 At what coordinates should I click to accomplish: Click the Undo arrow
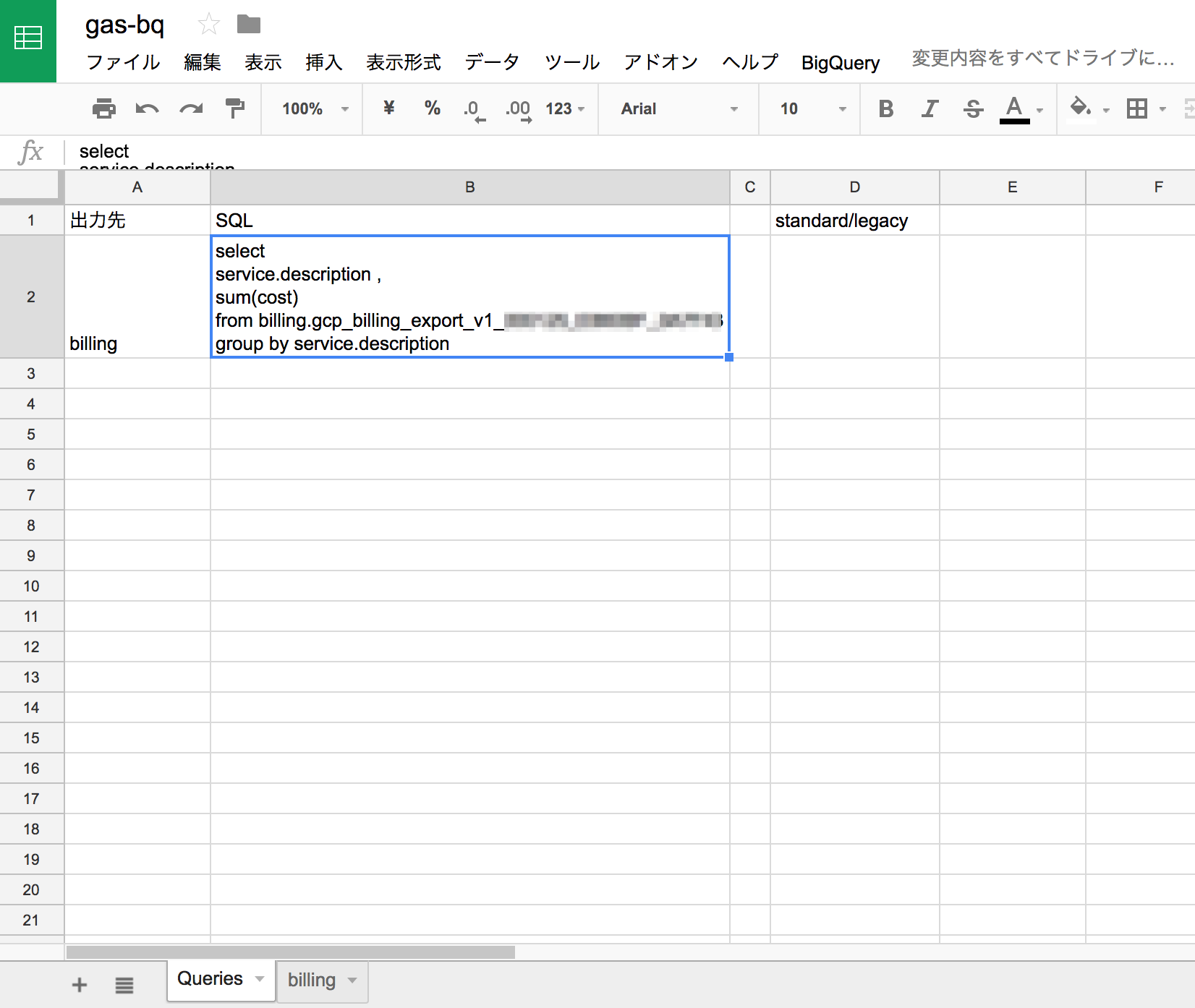click(148, 108)
